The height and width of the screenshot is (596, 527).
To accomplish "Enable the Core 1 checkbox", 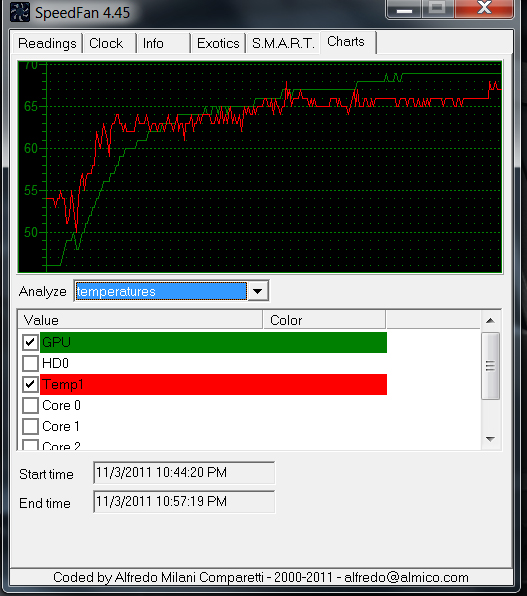I will [30, 426].
